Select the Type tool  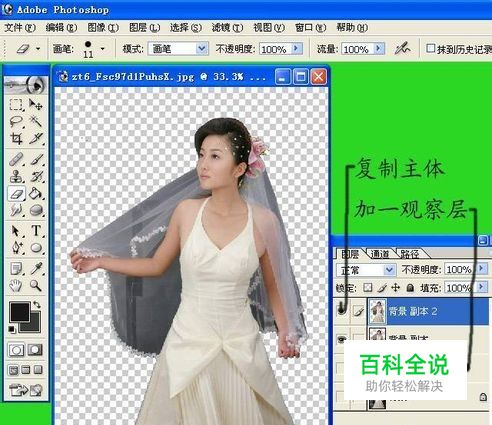point(35,231)
